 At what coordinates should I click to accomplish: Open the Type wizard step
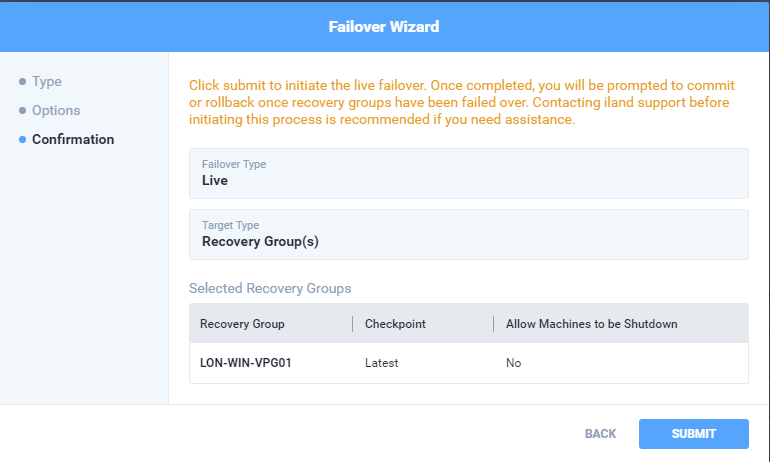coord(46,81)
